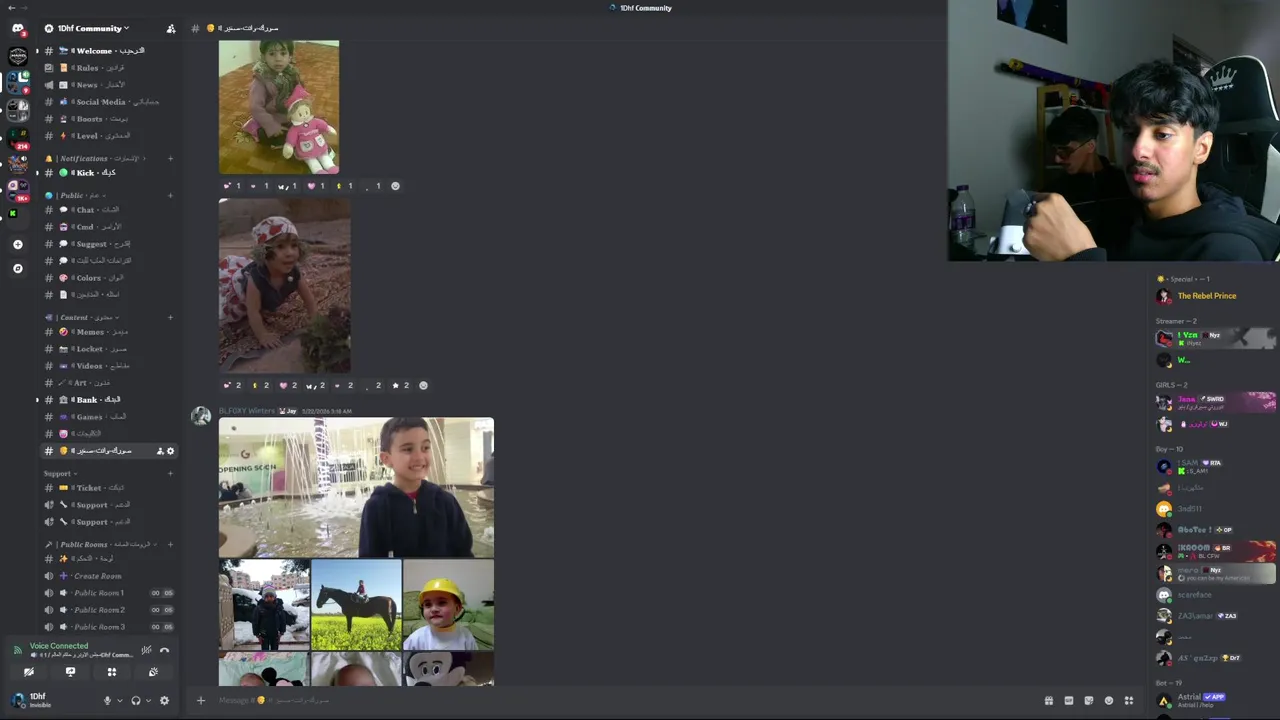
Task: Open Discord direct messages home icon
Action: (17, 28)
